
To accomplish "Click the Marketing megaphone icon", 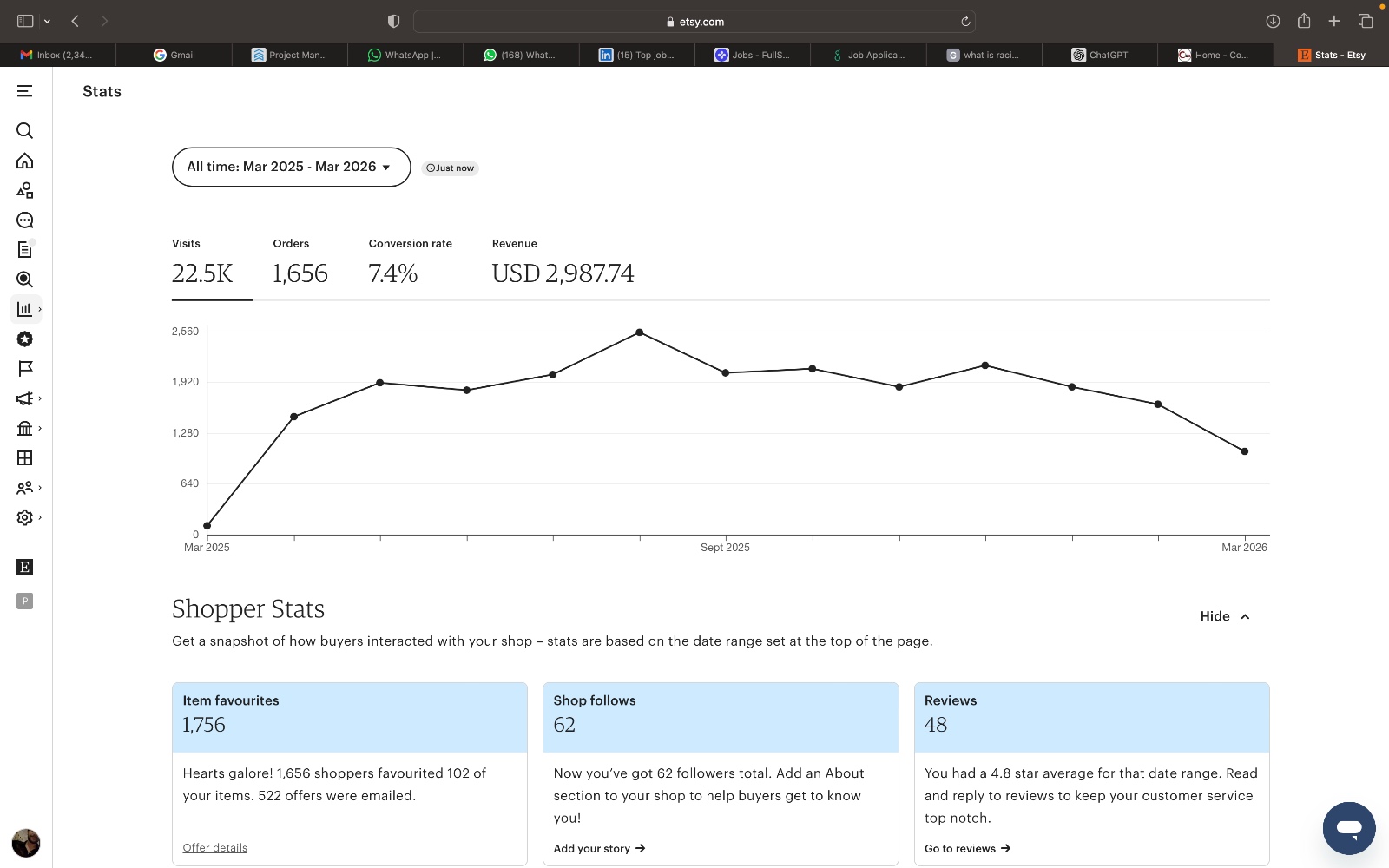I will [x=25, y=398].
